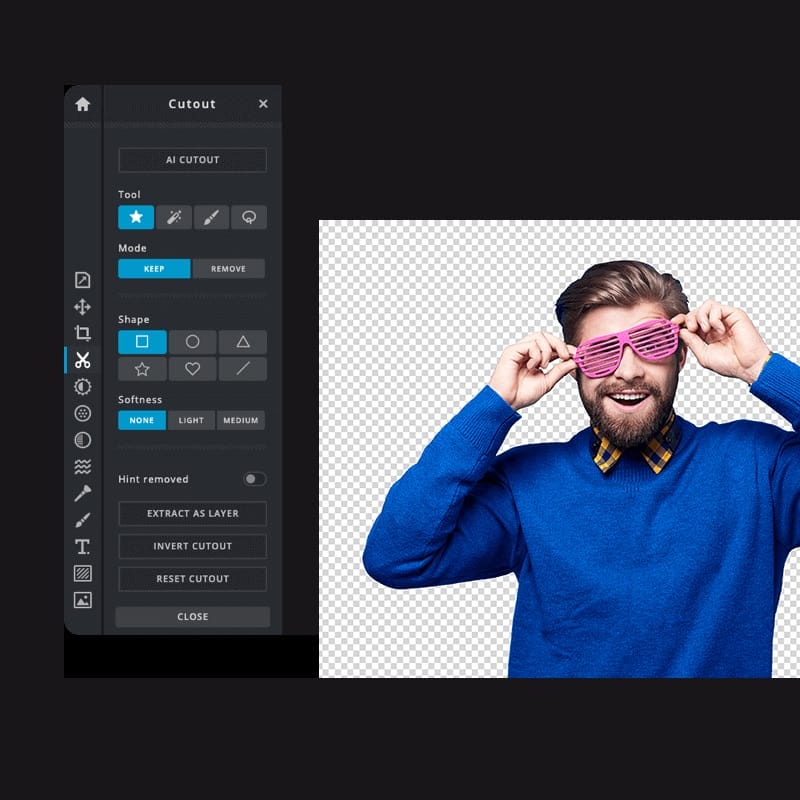Click the AI CUTOUT button
Viewport: 800px width, 800px height.
pyautogui.click(x=192, y=160)
